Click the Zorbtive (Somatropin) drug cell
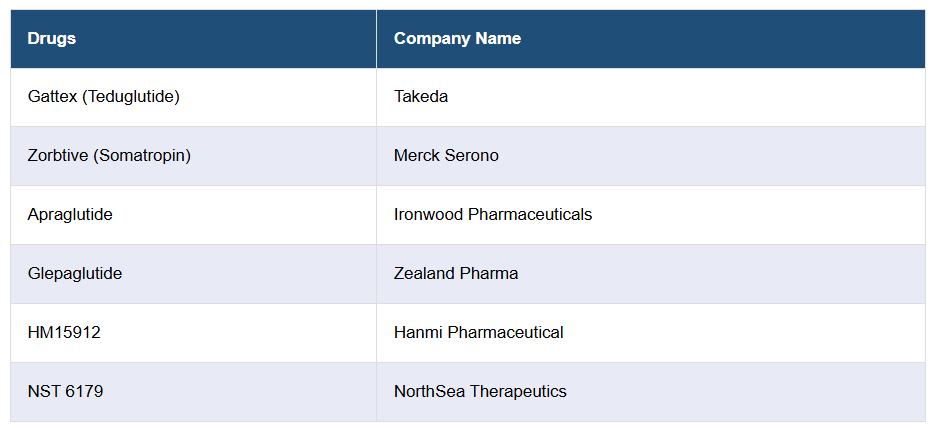 109,156
